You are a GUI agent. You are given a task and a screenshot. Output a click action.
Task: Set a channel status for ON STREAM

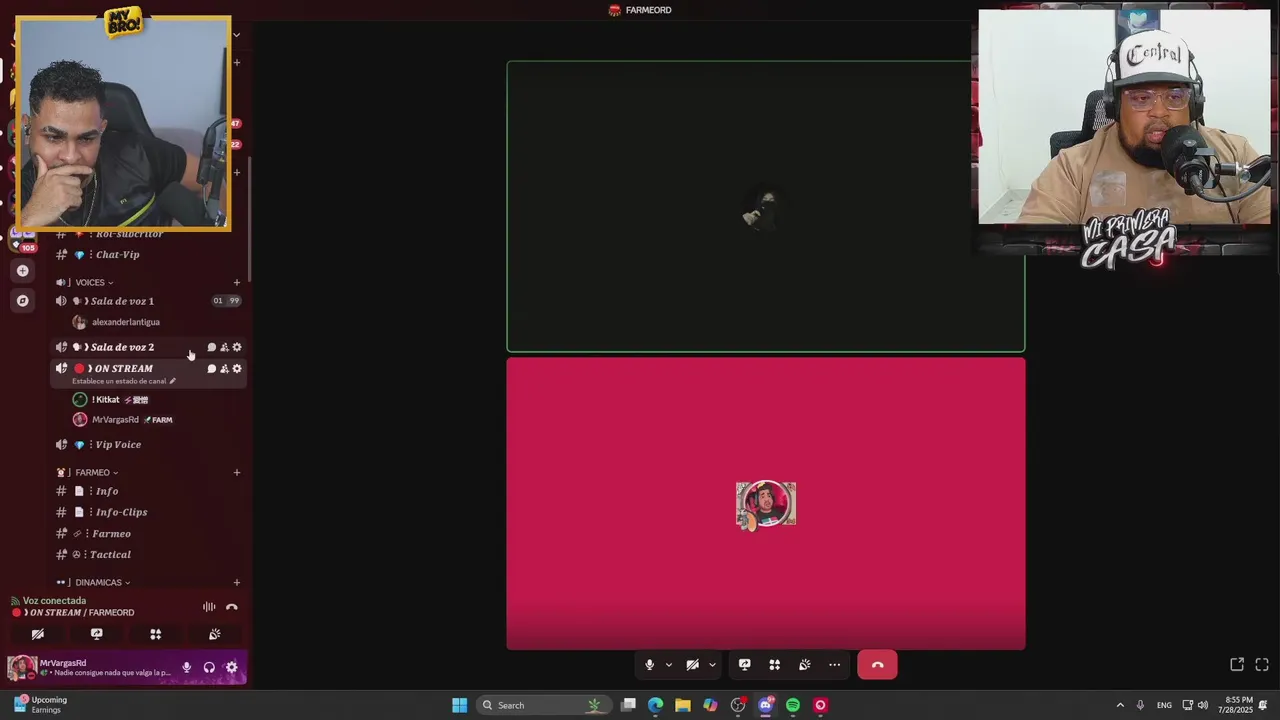(x=123, y=381)
